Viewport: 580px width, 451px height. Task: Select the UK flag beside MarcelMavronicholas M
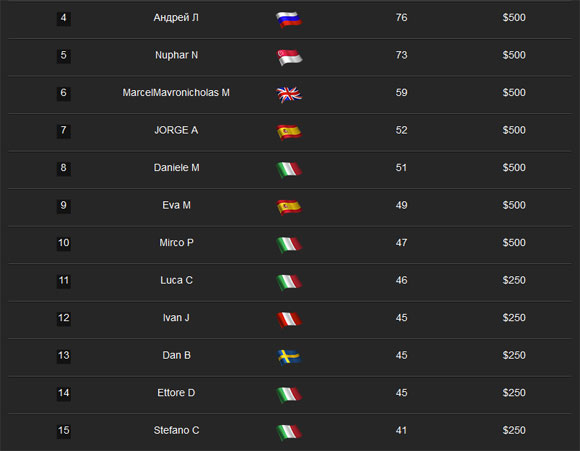tap(289, 95)
